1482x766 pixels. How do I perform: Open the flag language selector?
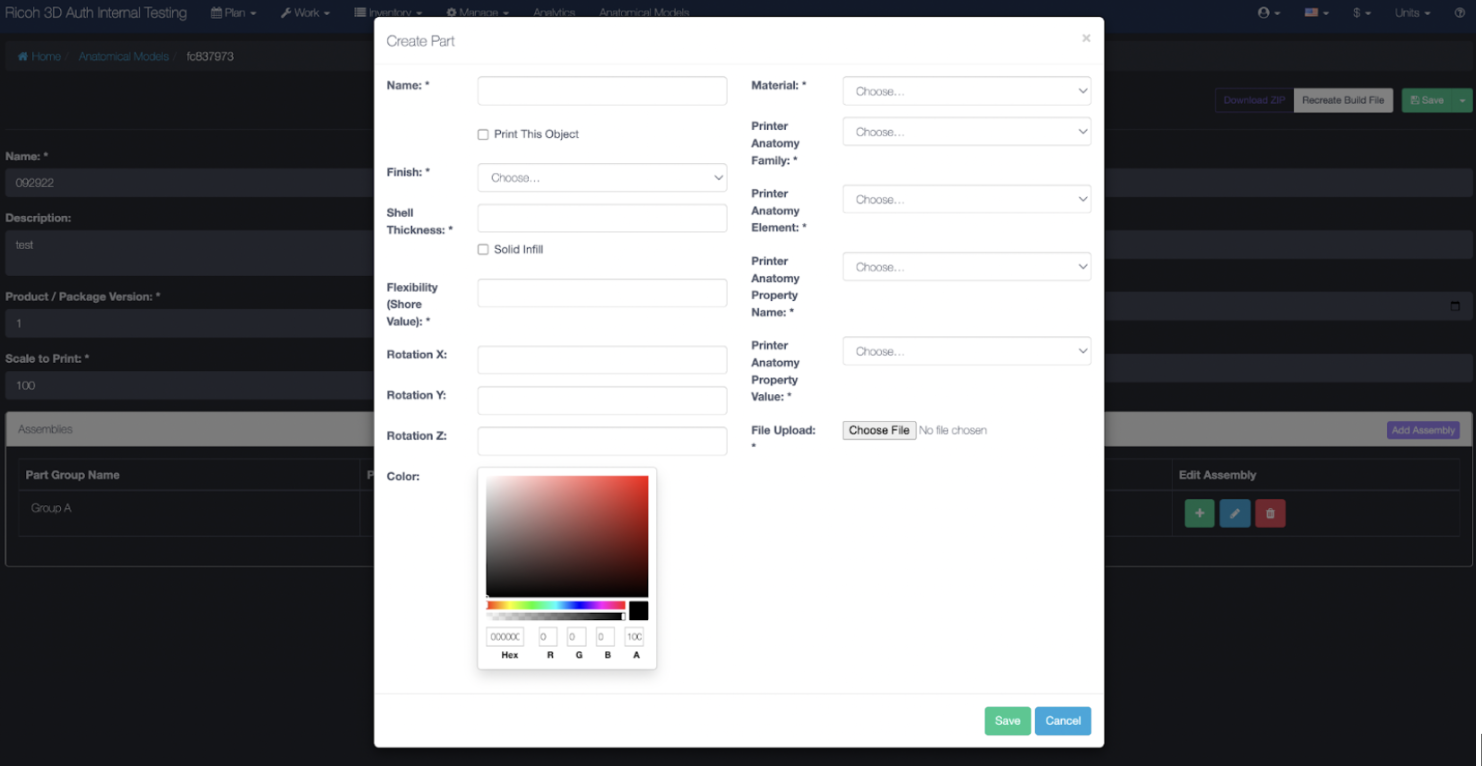[1316, 13]
